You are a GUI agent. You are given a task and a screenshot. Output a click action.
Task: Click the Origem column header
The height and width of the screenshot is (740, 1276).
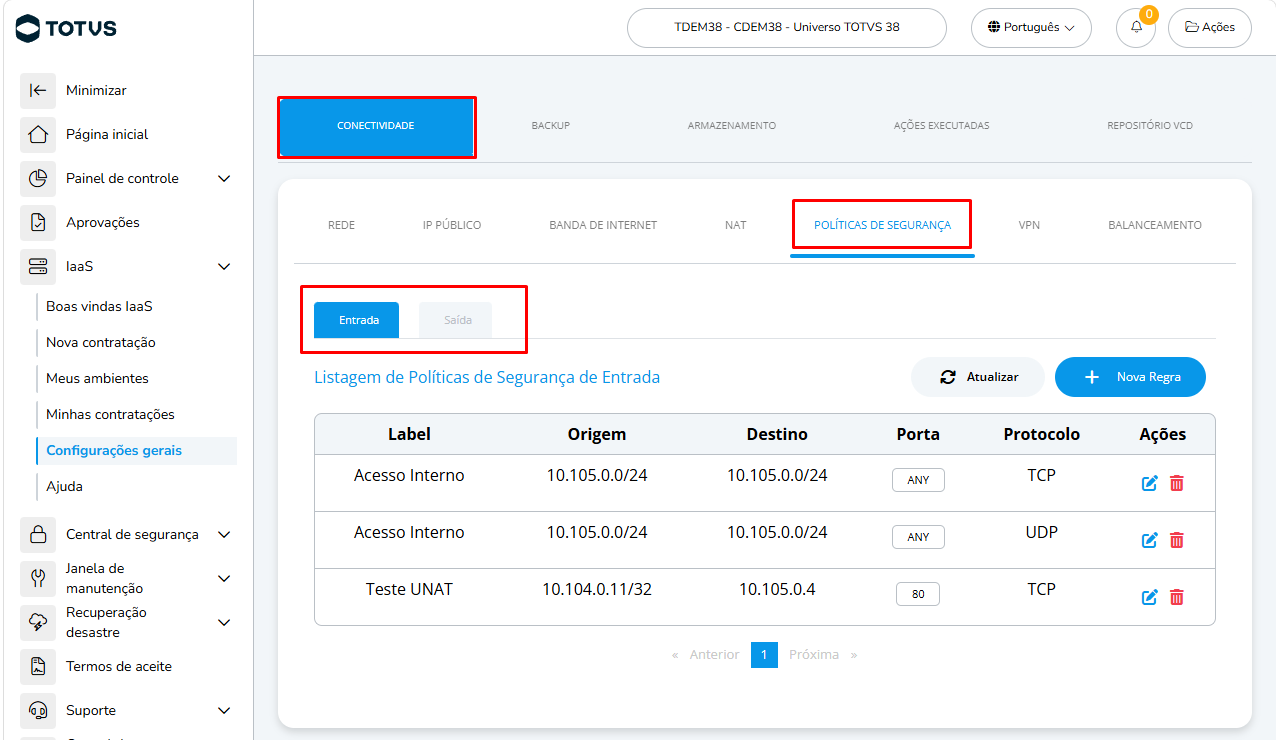597,434
